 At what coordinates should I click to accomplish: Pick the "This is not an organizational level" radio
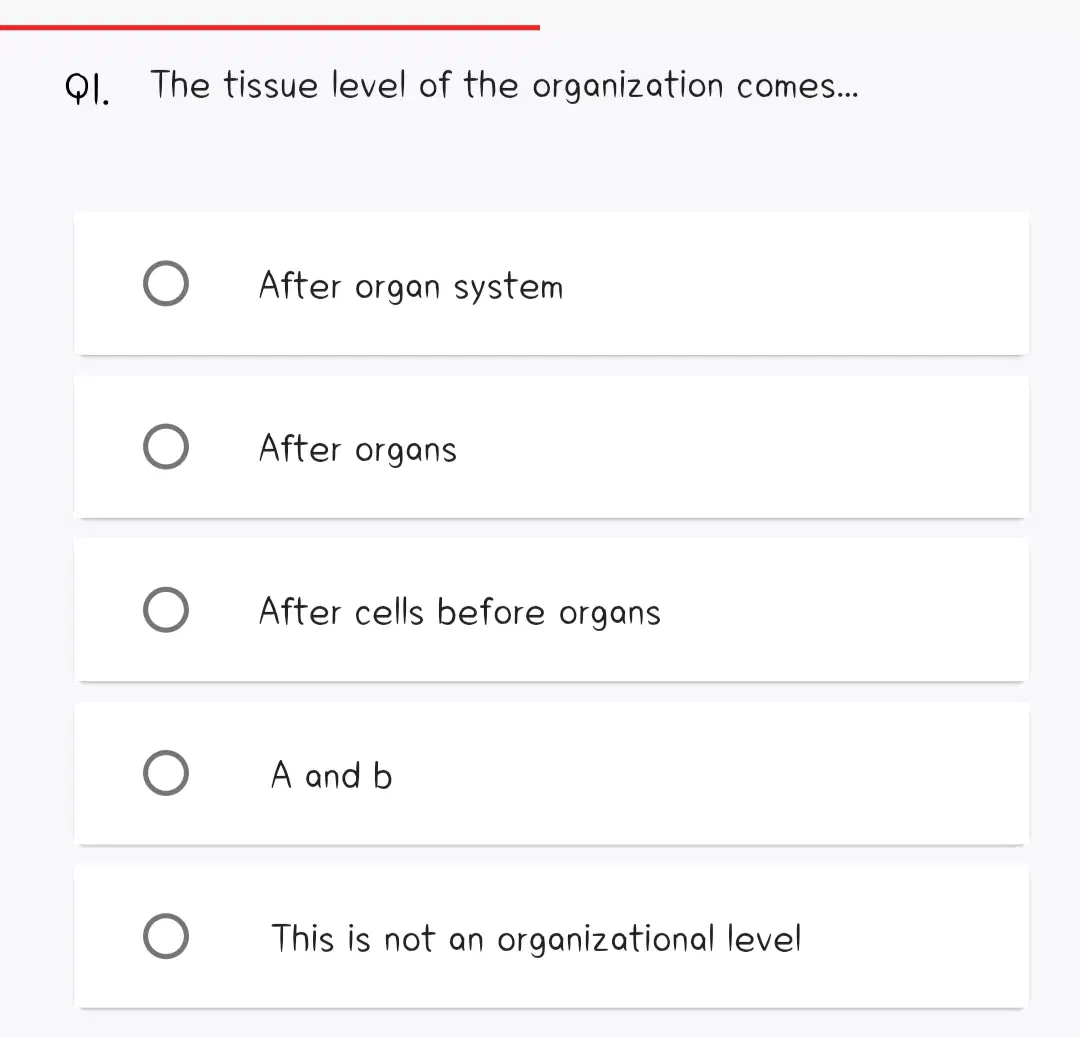[166, 936]
